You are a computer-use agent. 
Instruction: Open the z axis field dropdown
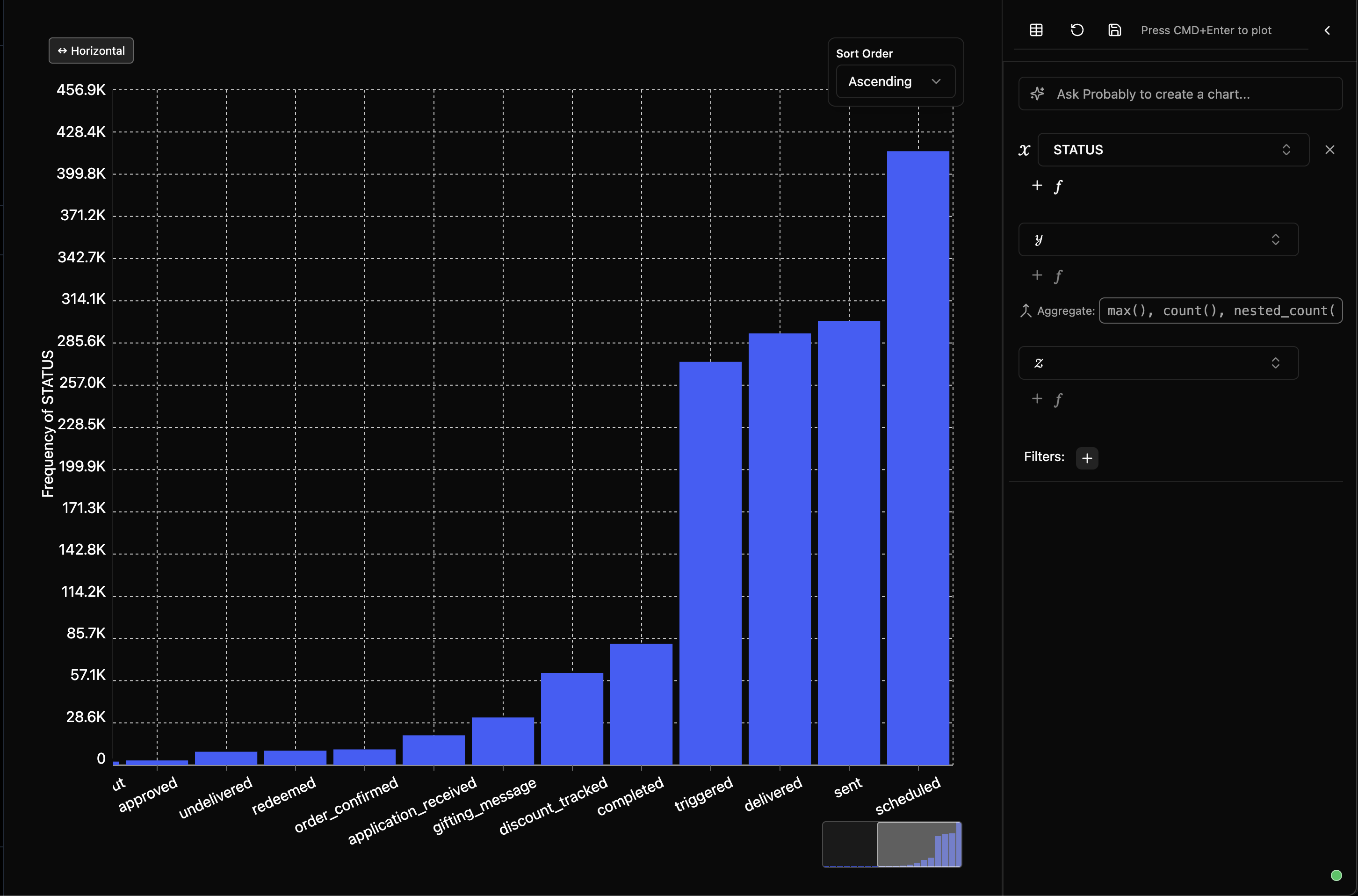pos(1157,363)
